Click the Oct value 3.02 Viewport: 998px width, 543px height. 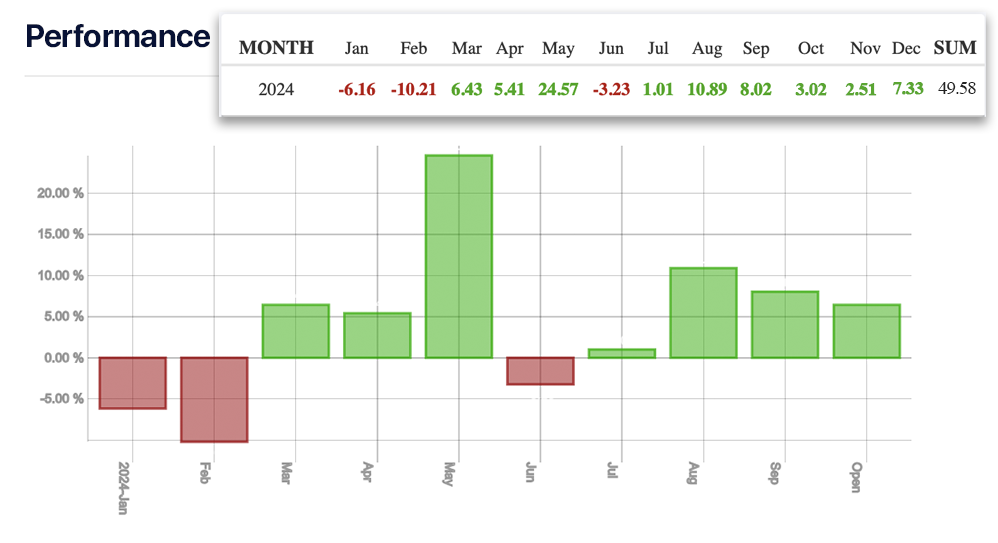[811, 89]
